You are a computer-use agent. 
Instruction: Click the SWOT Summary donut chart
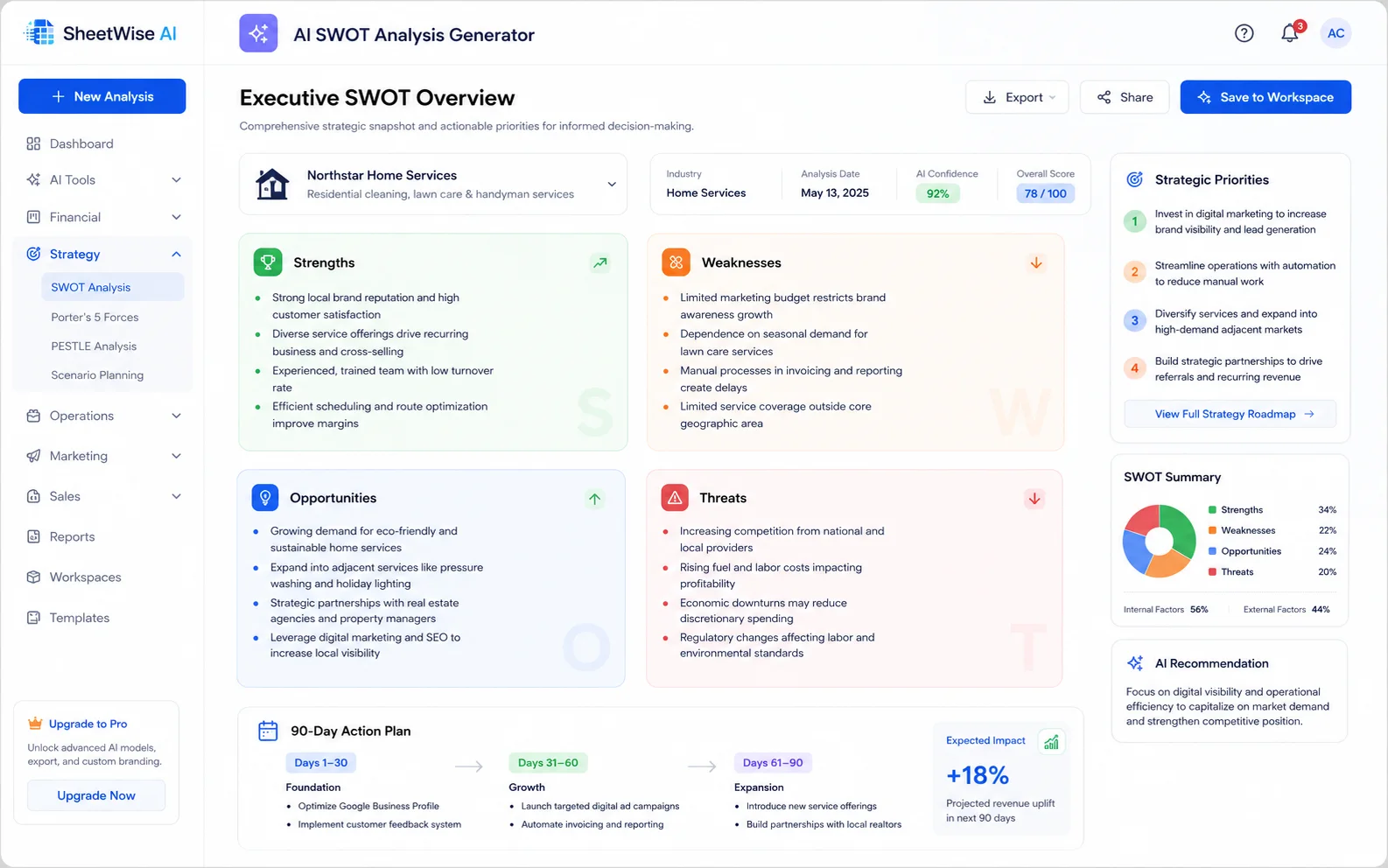point(1159,541)
